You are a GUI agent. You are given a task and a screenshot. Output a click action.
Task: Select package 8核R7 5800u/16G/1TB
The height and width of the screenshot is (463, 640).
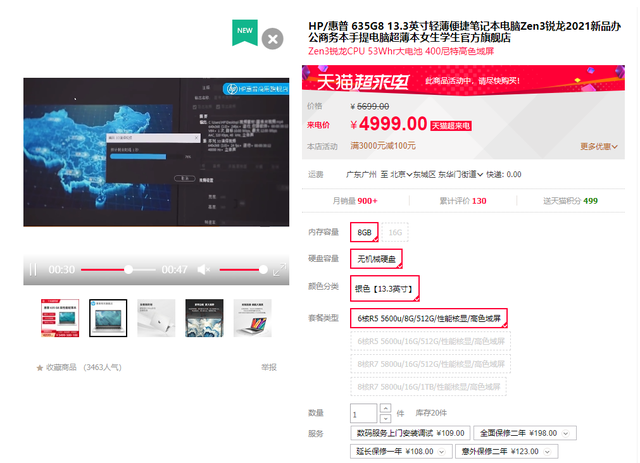[x=429, y=387]
